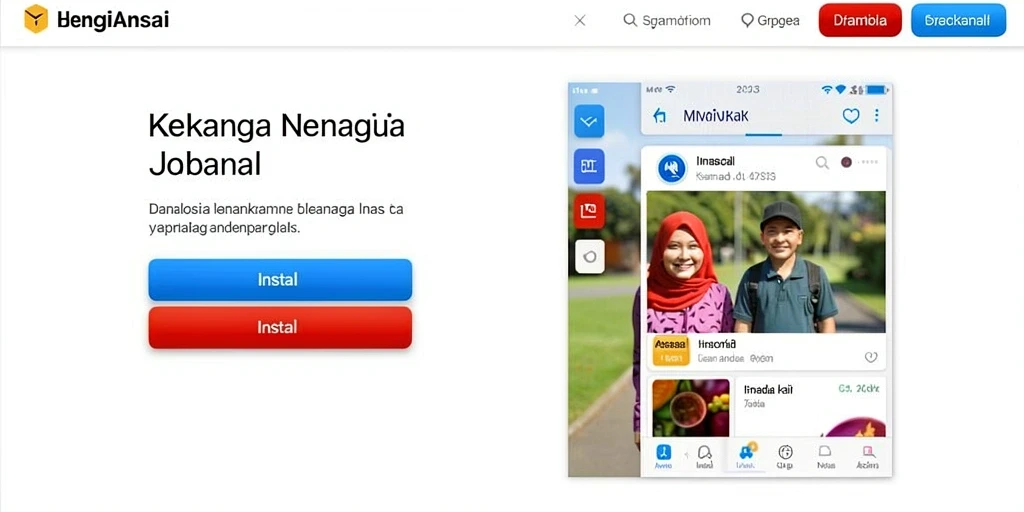The height and width of the screenshot is (512, 1024).
Task: Tap the Iinascall account name
Action: tap(716, 161)
